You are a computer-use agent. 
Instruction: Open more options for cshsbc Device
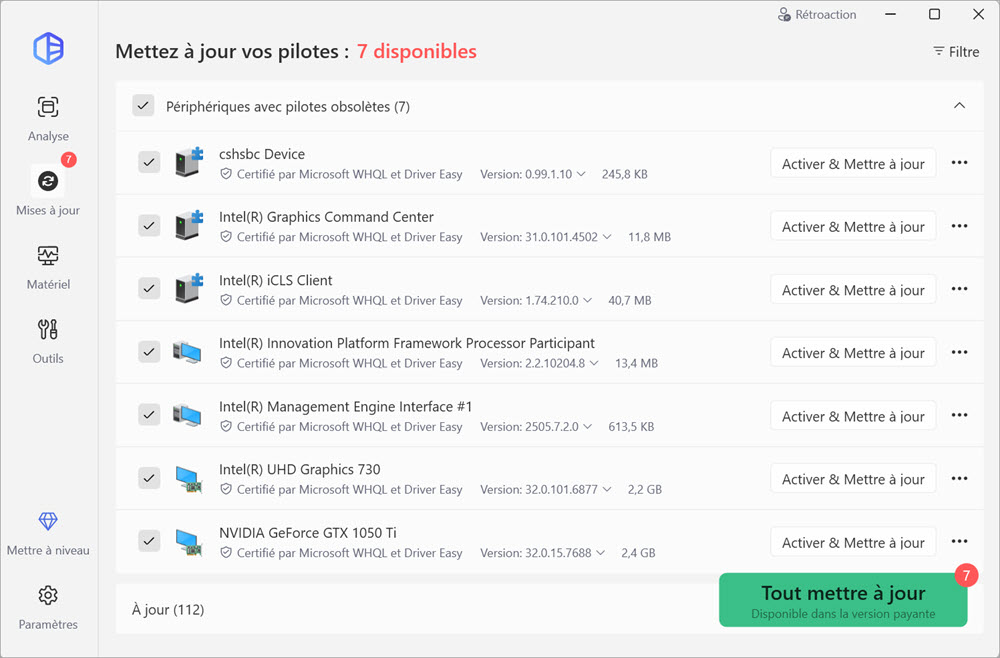pos(959,163)
